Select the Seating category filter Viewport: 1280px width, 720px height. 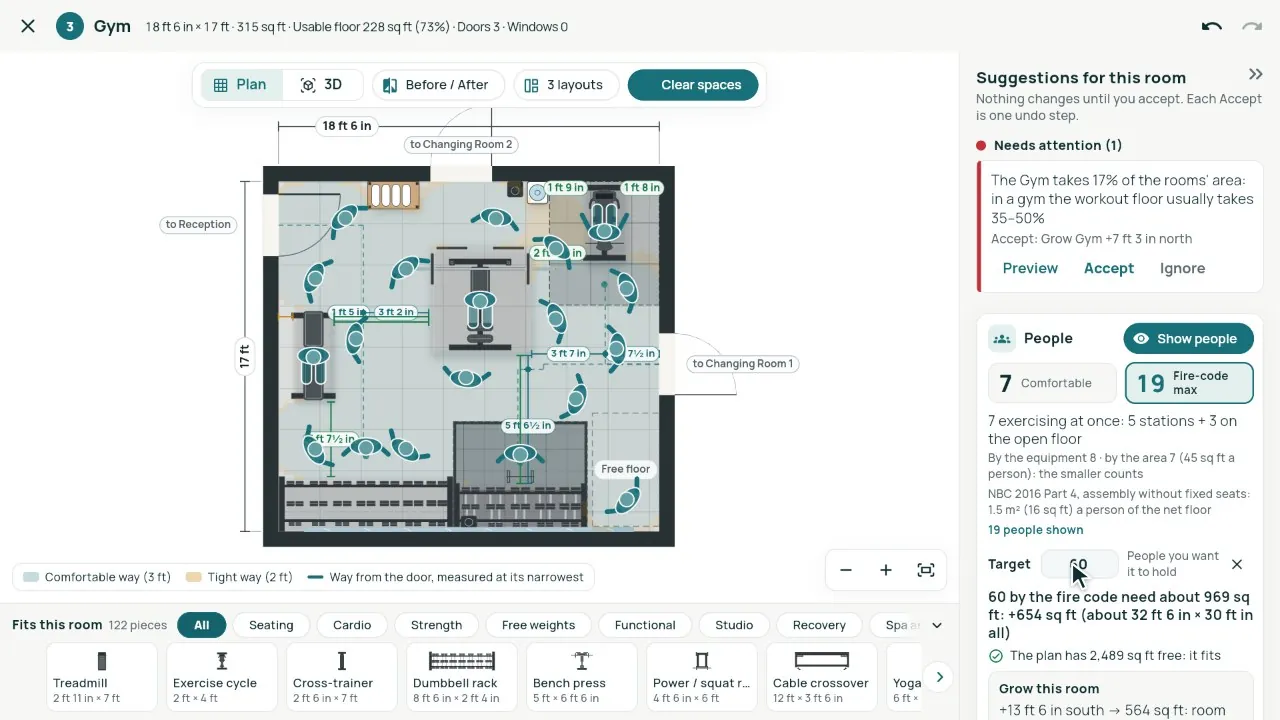click(271, 625)
